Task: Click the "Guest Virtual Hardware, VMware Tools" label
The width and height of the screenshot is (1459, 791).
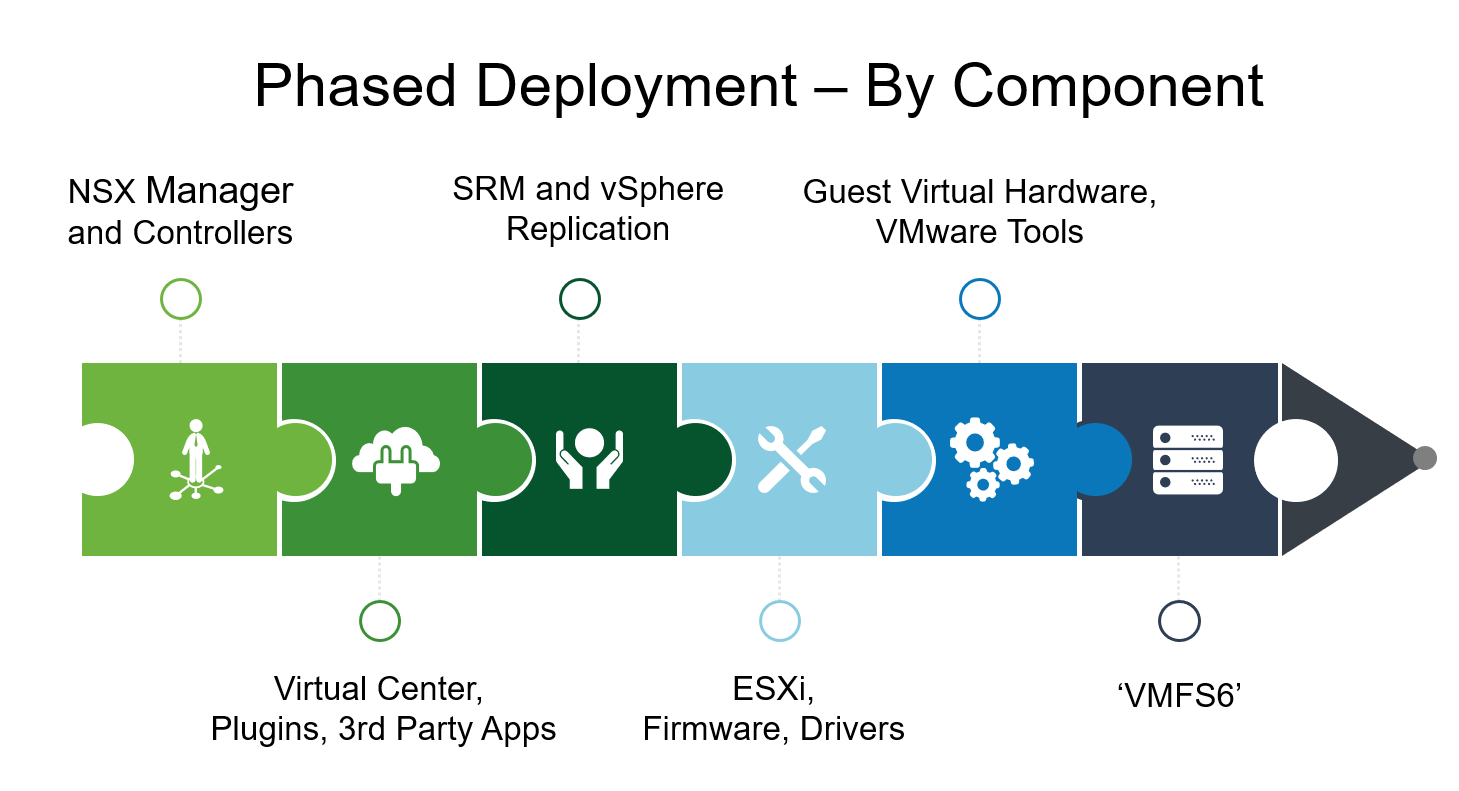Action: (980, 212)
